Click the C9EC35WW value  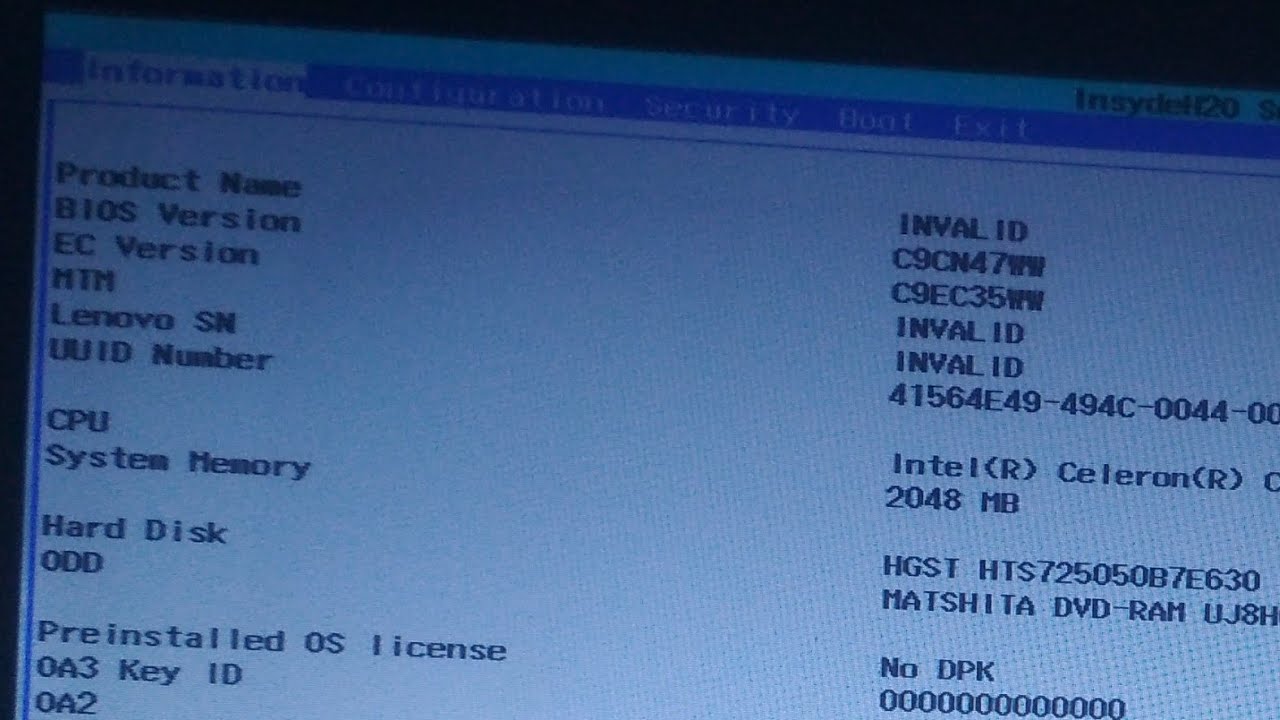[968, 297]
